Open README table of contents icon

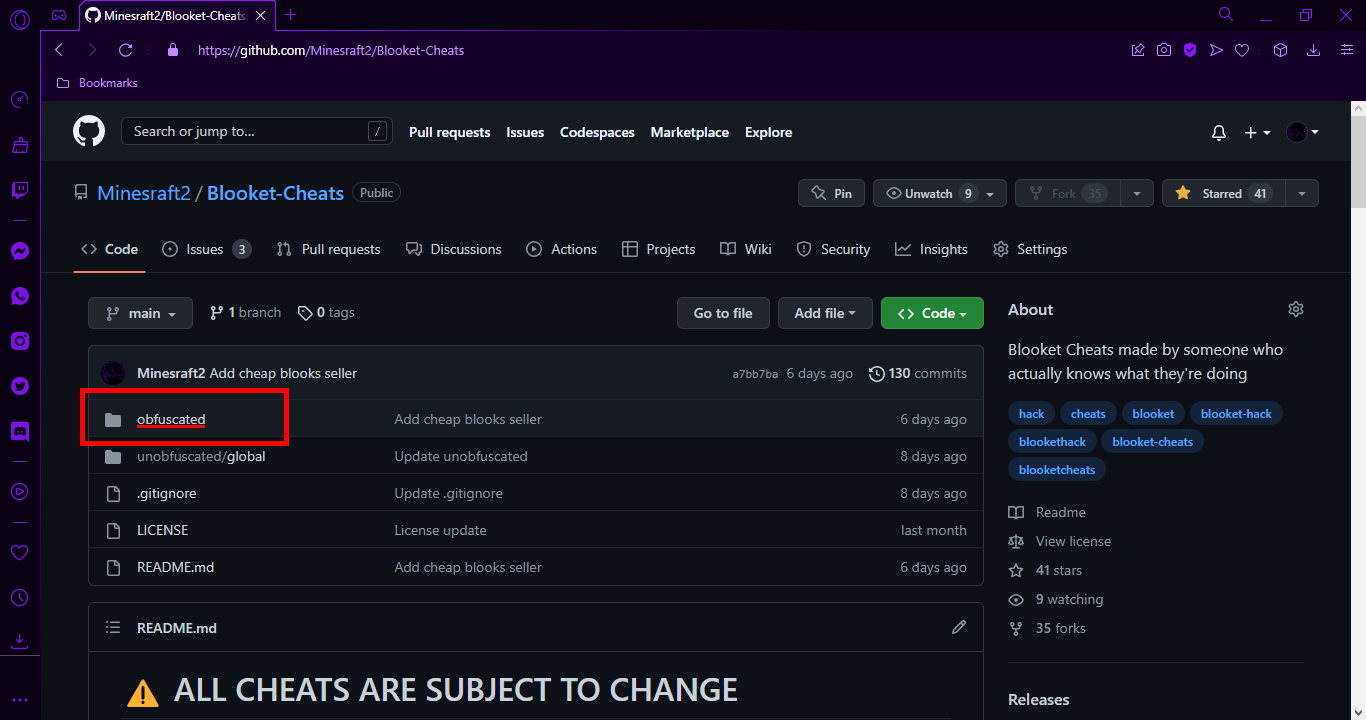tap(113, 627)
